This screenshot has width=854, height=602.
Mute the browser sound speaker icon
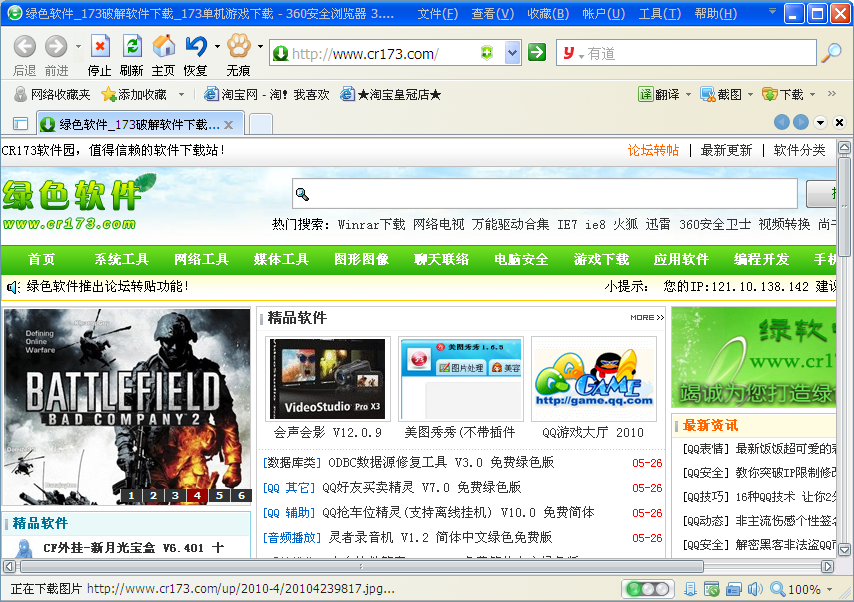point(755,589)
